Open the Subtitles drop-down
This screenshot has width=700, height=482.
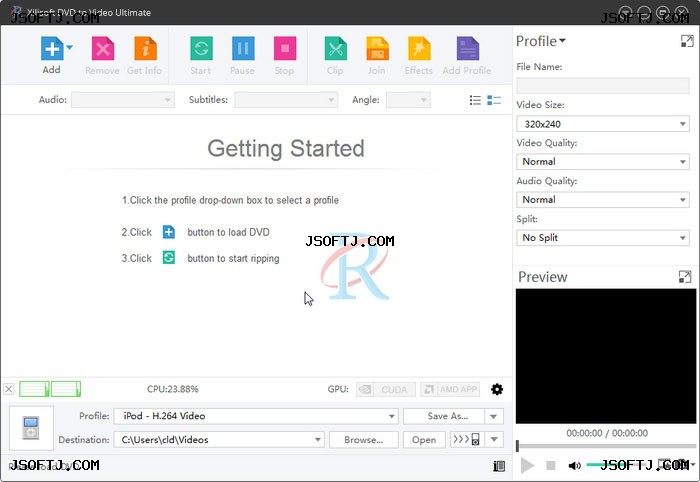pyautogui.click(x=286, y=100)
